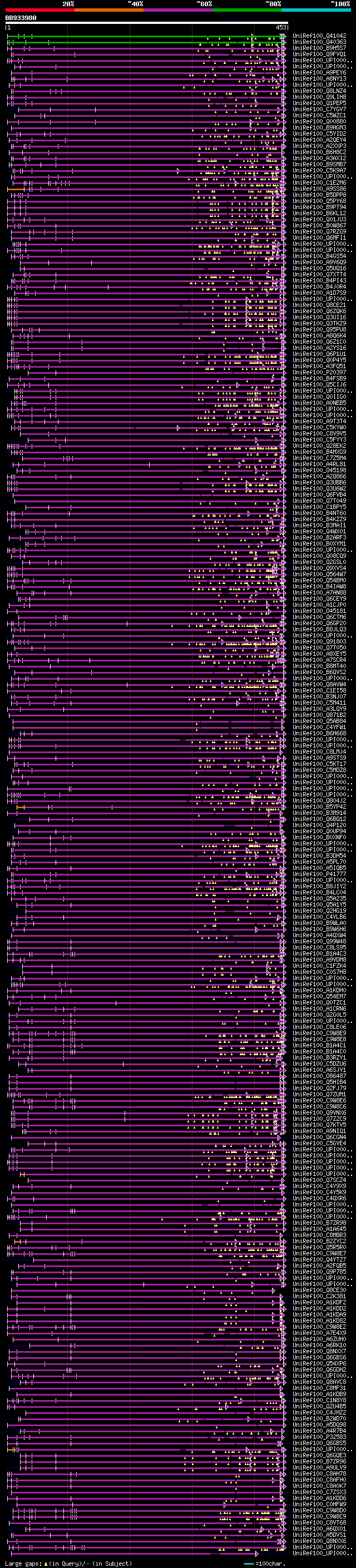Choose UniRef100_Q4P120 from the hits

[x=319, y=825]
